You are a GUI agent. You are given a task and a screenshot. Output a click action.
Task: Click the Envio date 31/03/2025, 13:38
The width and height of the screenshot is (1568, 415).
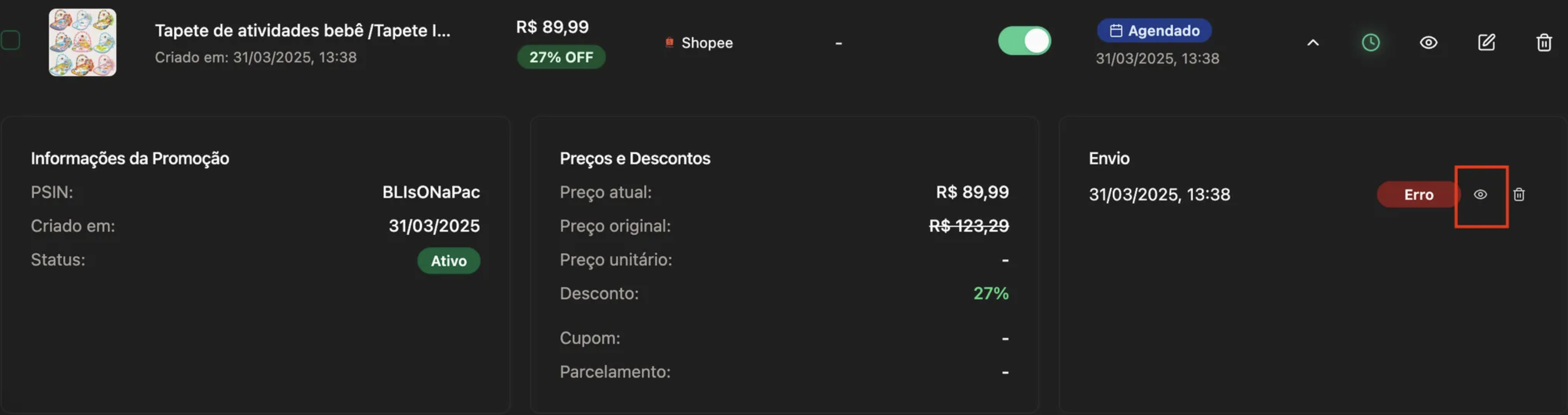[1159, 194]
